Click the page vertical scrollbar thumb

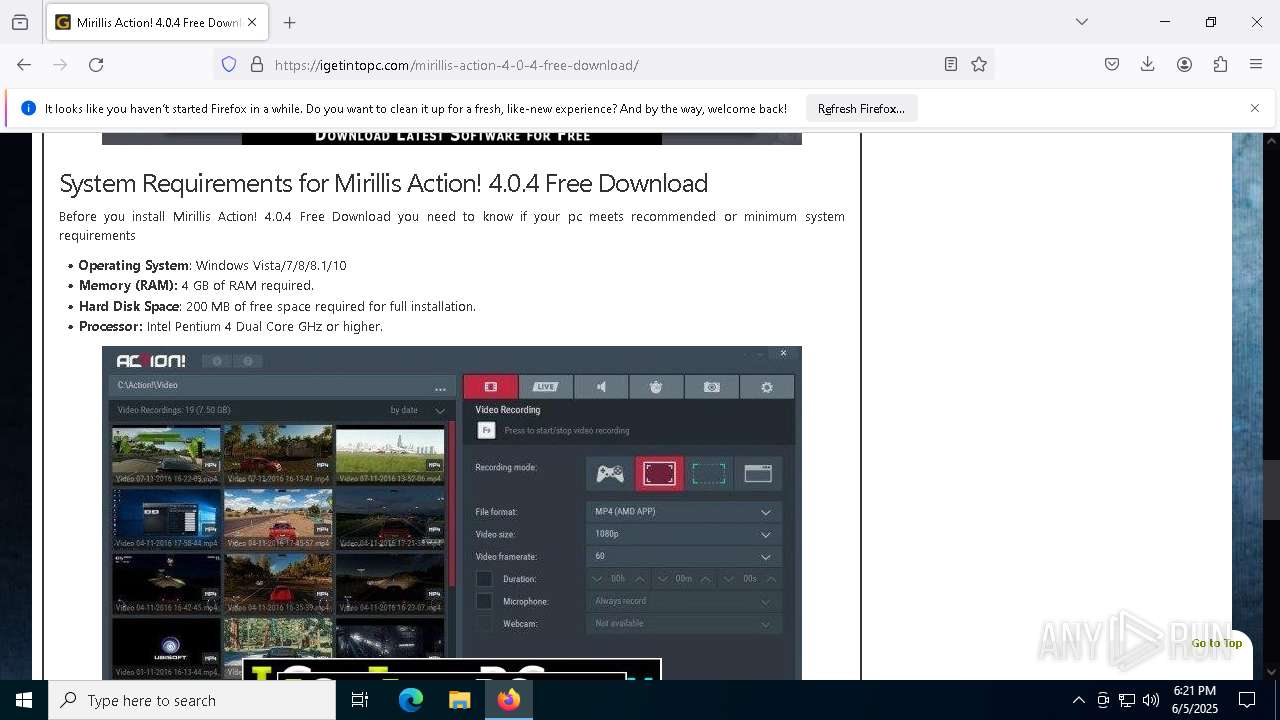[x=1271, y=489]
